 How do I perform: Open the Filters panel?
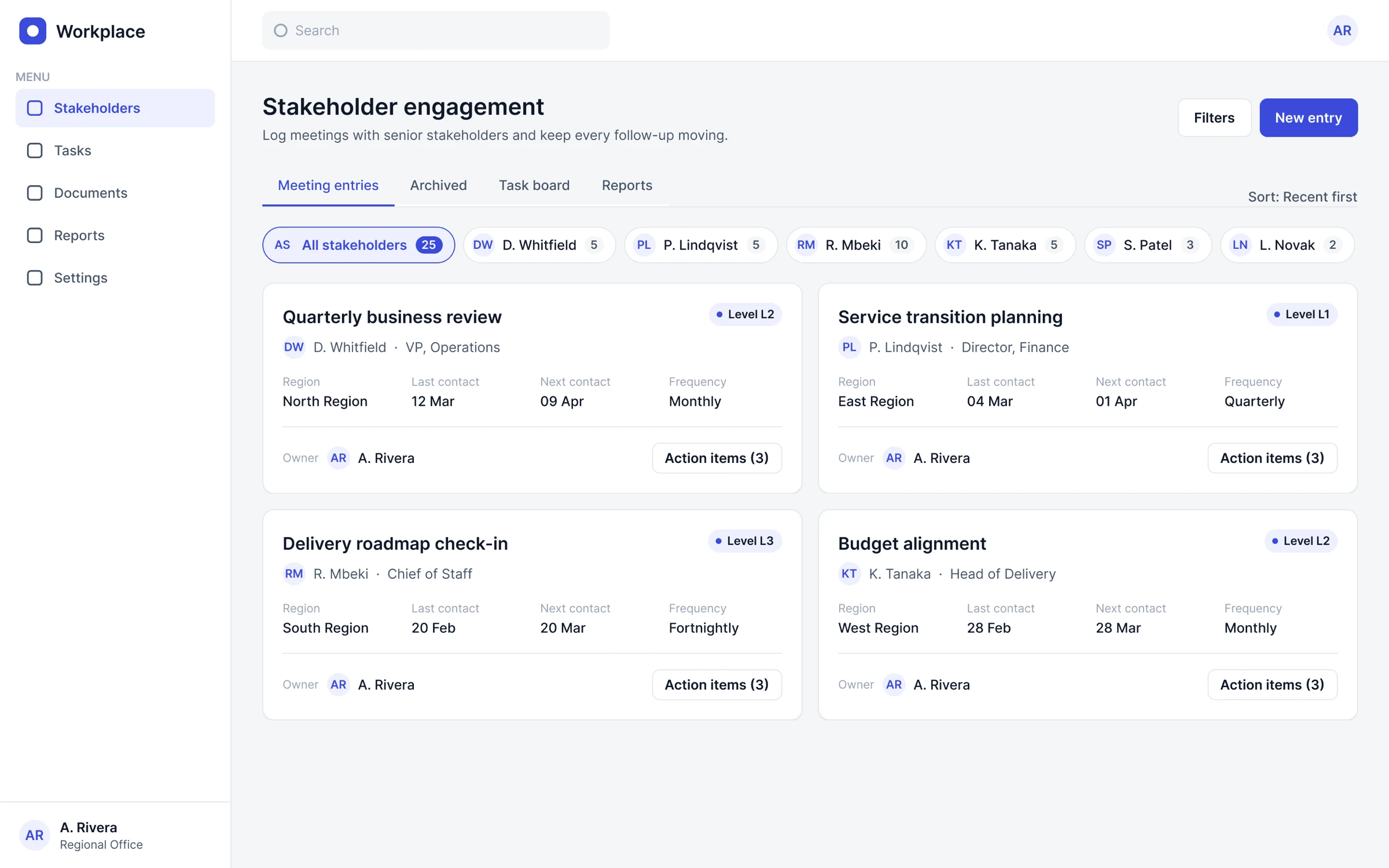(1214, 117)
